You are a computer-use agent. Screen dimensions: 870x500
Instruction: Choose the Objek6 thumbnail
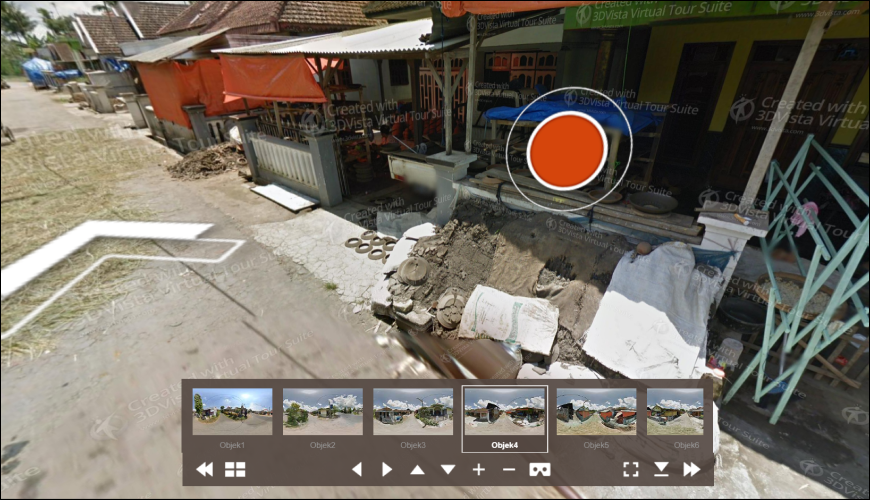click(x=675, y=411)
